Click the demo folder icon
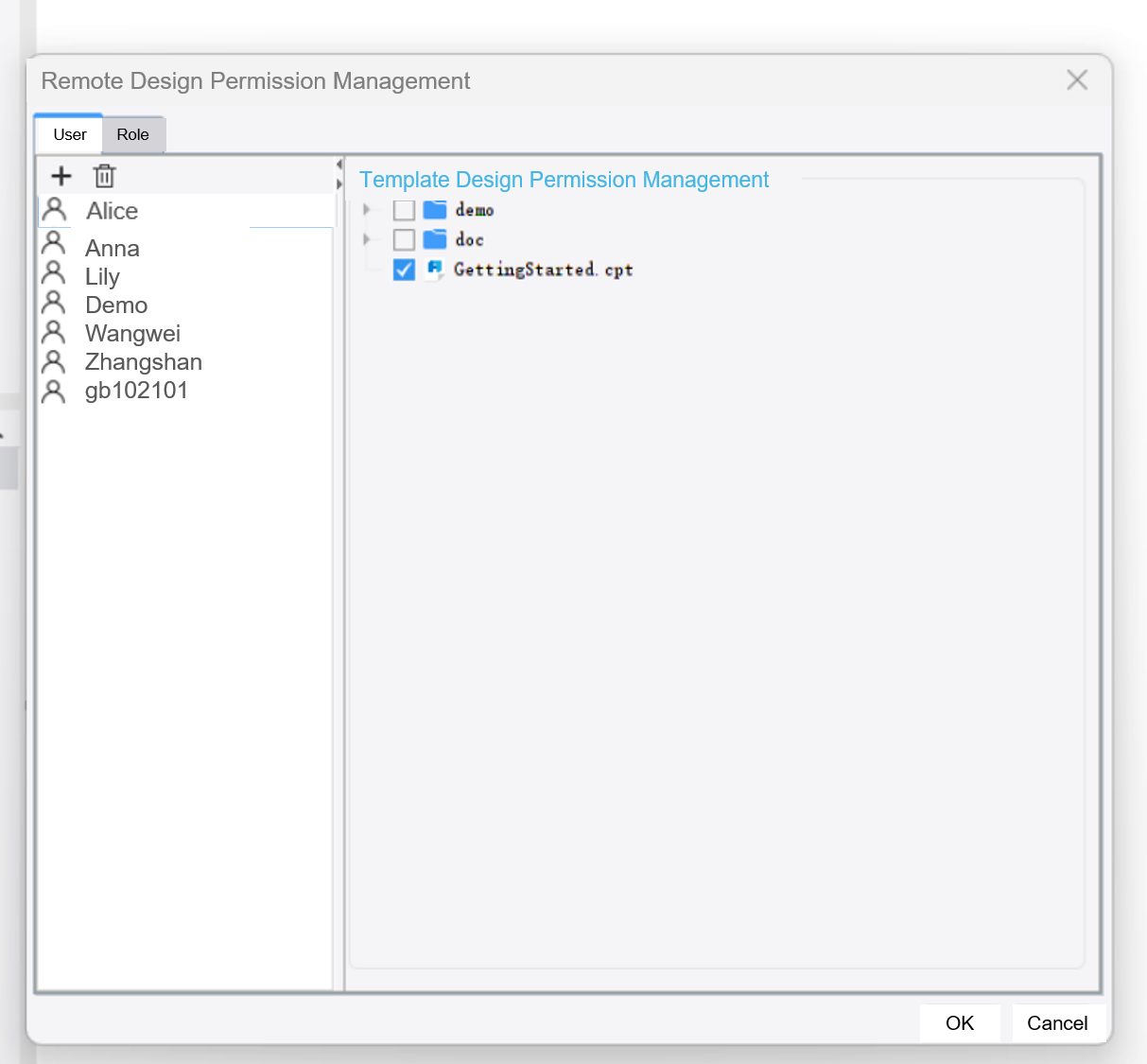Viewport: 1147px width, 1064px height. click(x=435, y=210)
